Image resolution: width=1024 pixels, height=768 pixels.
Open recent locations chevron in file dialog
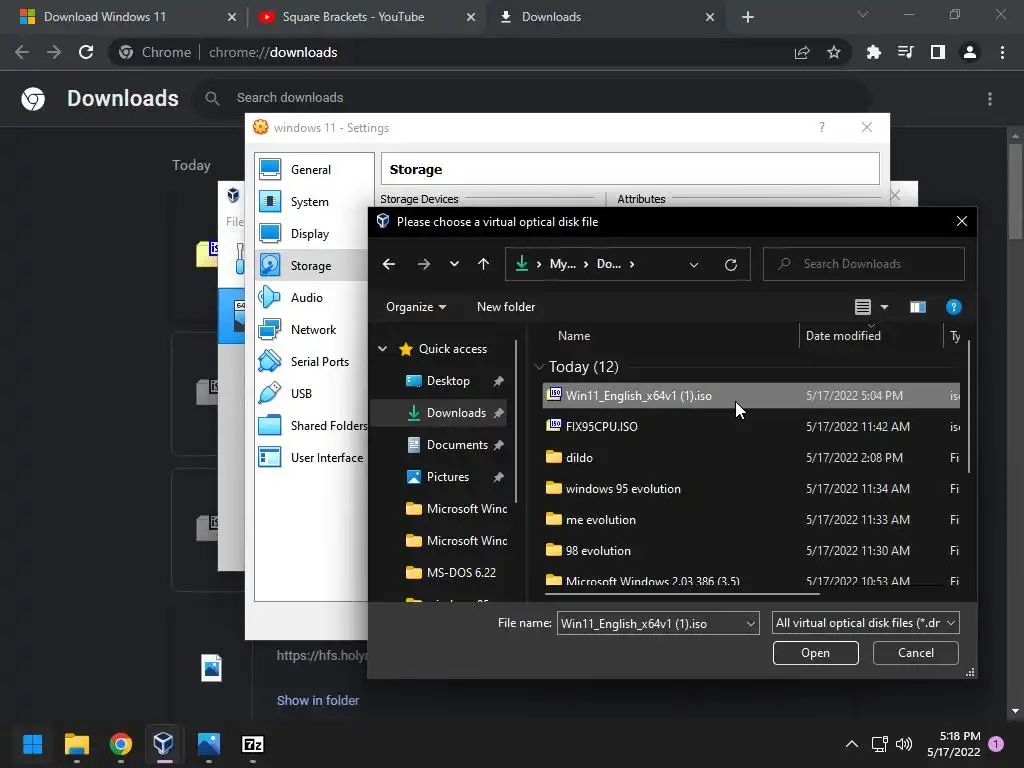click(x=454, y=264)
